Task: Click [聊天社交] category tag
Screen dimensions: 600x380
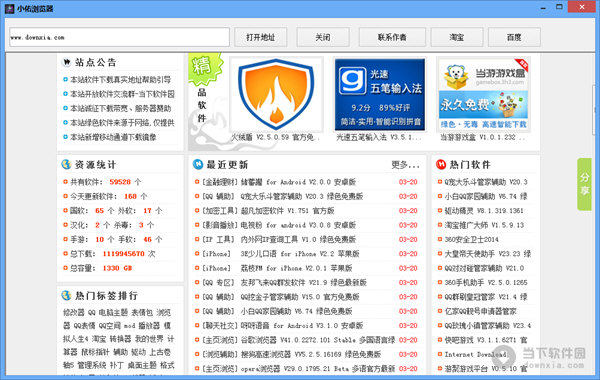Action: (x=220, y=326)
